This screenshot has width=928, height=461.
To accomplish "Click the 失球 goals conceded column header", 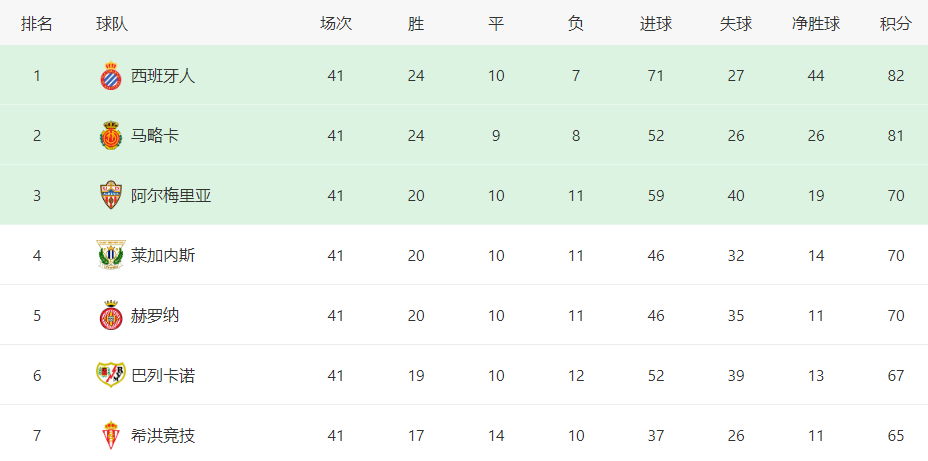I will pos(736,24).
